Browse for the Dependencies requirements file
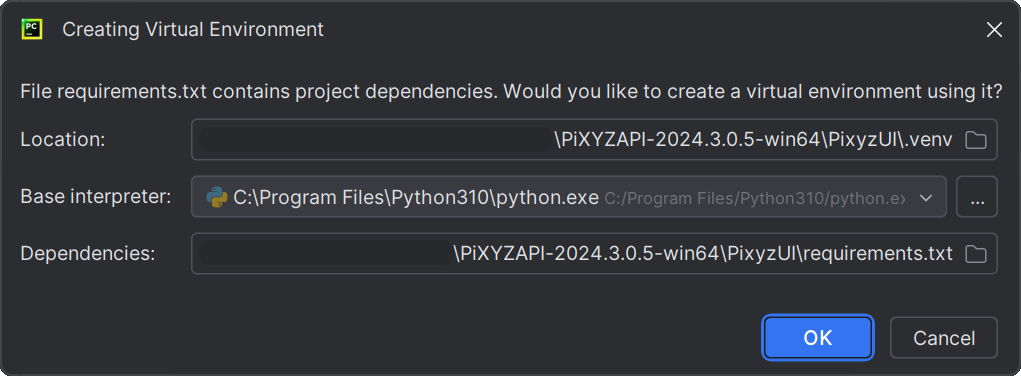 975,254
